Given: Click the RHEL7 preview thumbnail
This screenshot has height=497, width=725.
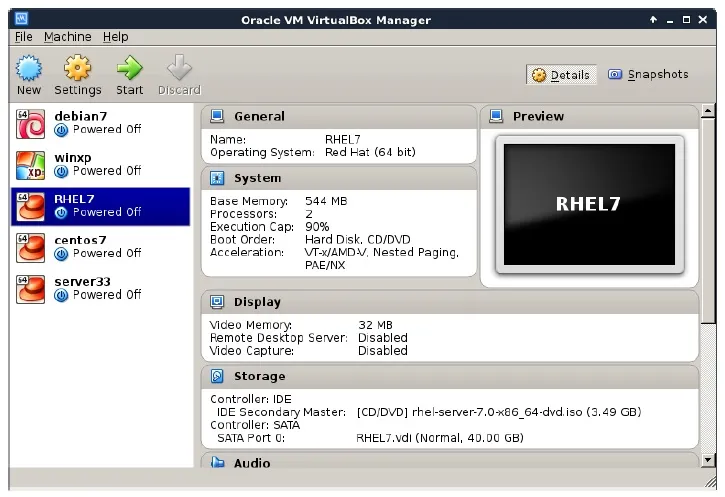Looking at the screenshot, I should pos(590,204).
